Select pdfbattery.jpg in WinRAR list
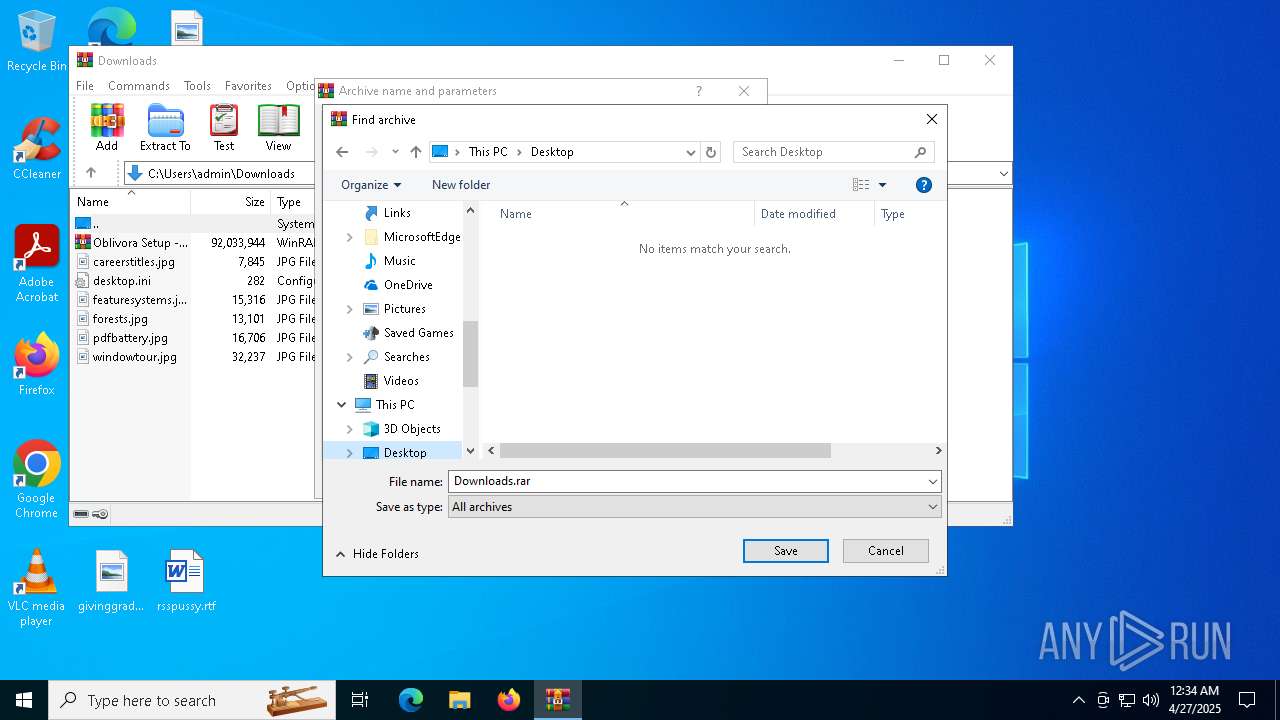 130,338
